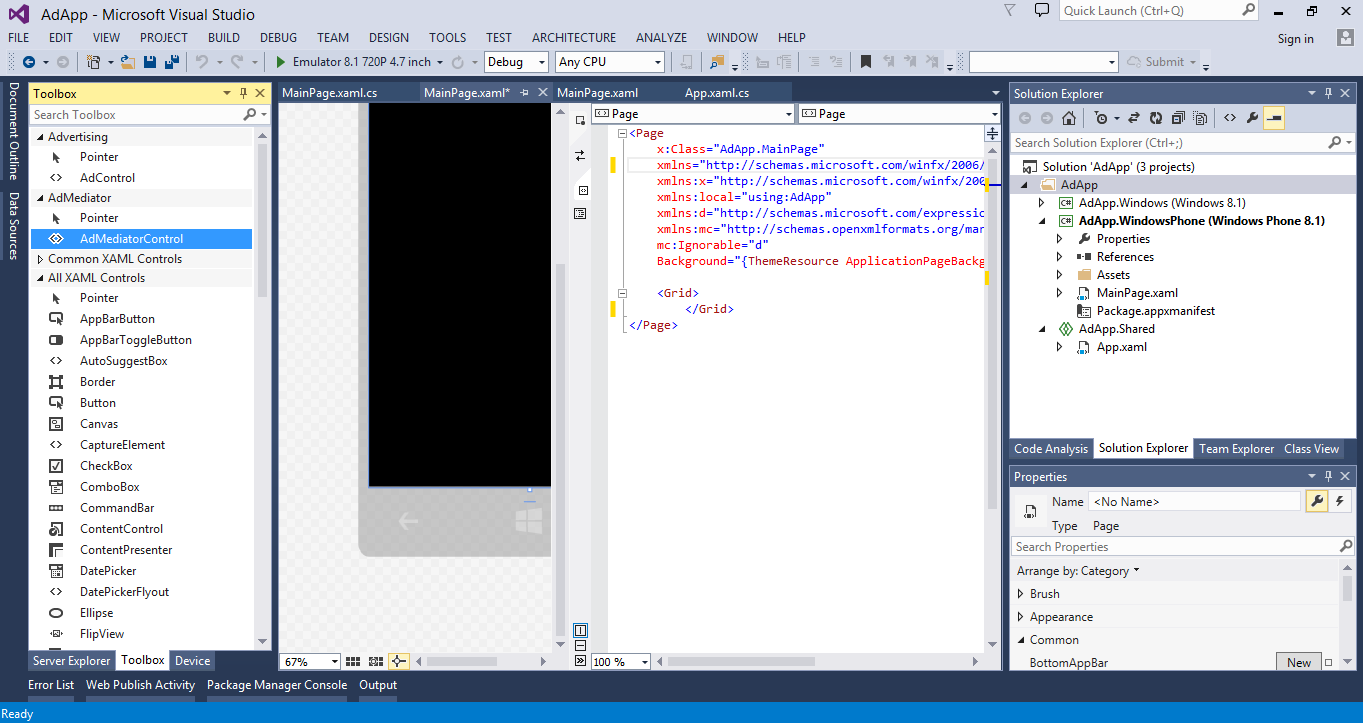Click the Navigate Backward toolbar button
This screenshot has width=1363, height=723.
(x=28, y=62)
